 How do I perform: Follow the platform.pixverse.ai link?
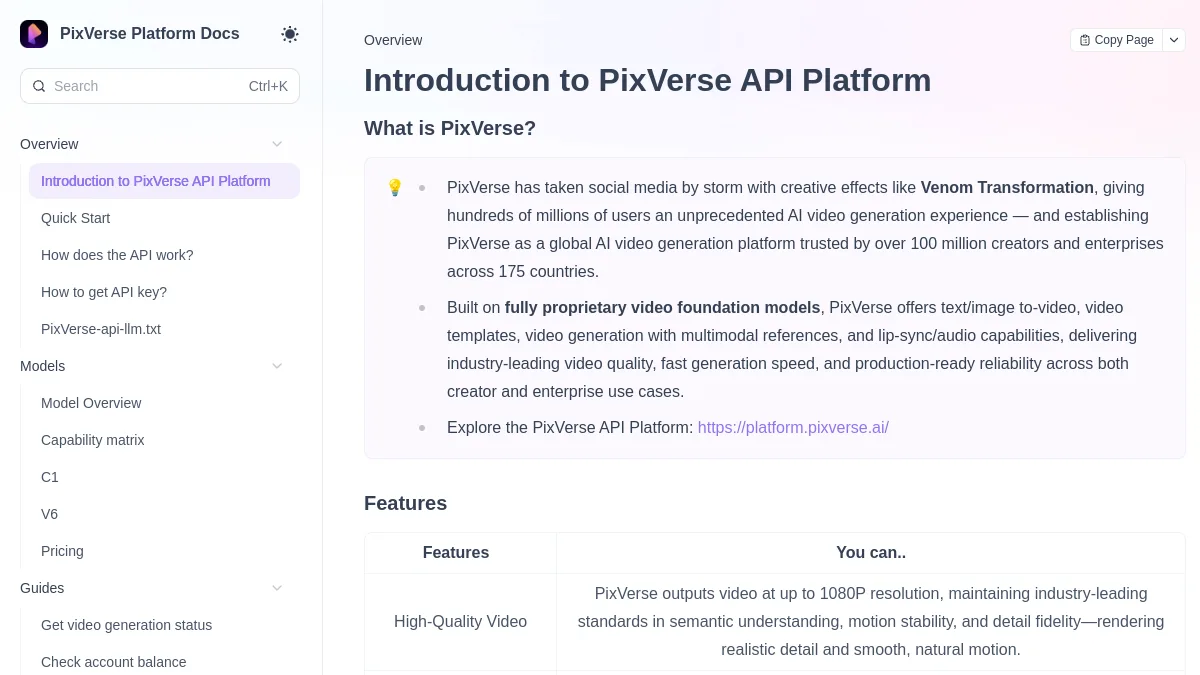point(793,428)
